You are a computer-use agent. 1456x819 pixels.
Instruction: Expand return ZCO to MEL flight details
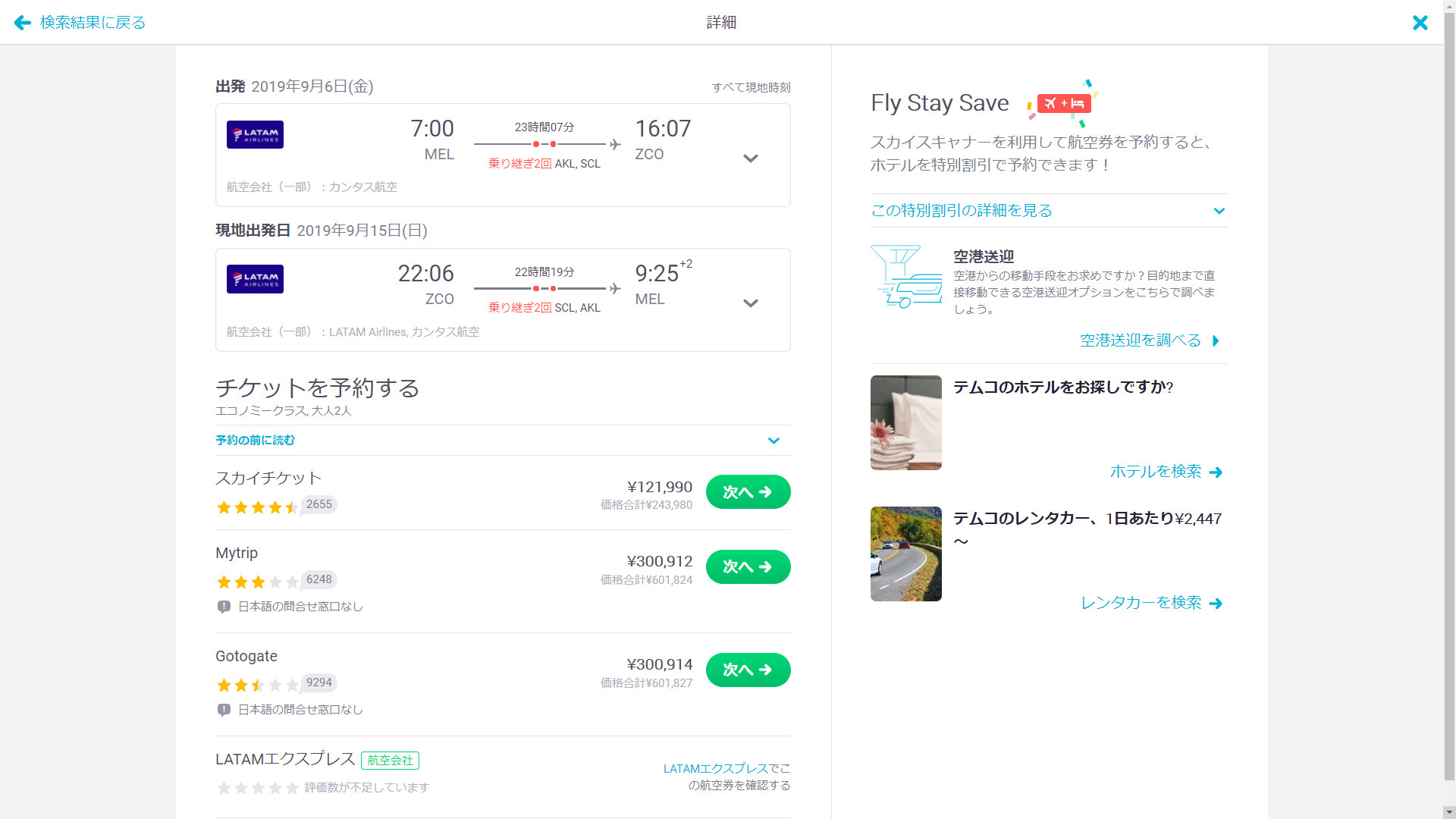(x=750, y=303)
